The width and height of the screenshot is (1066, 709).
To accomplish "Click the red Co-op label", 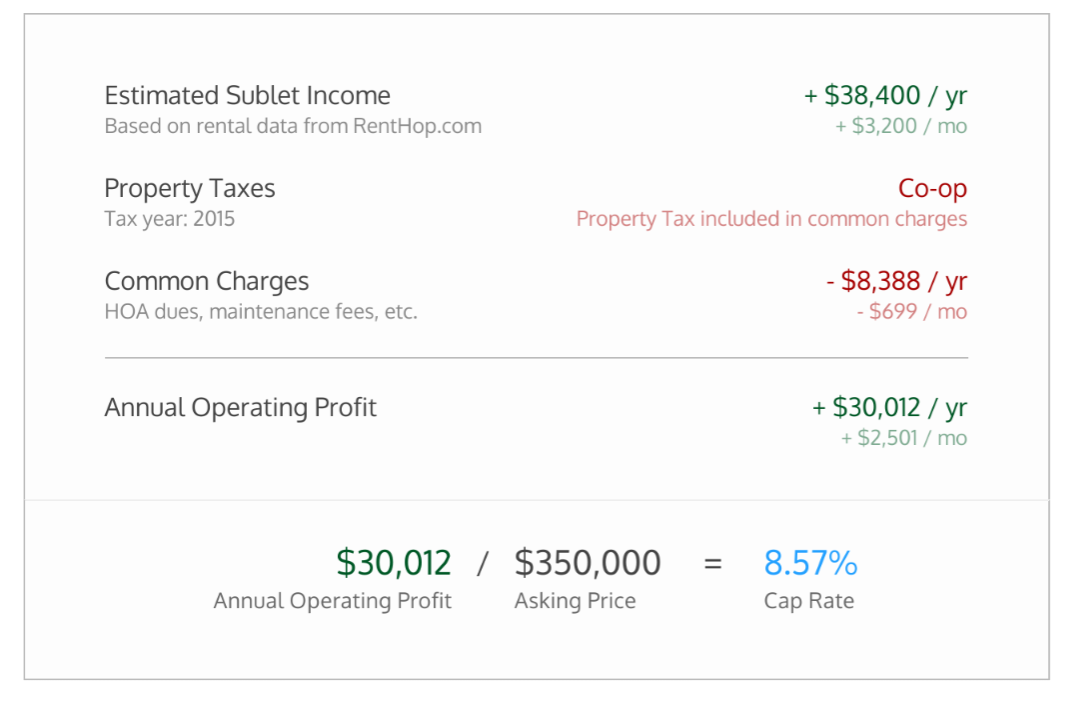I will (932, 189).
